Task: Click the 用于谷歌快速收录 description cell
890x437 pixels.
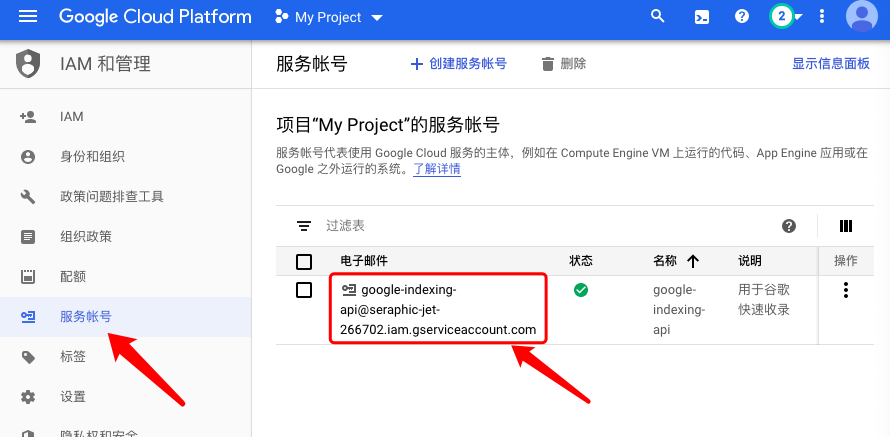Action: pos(763,300)
